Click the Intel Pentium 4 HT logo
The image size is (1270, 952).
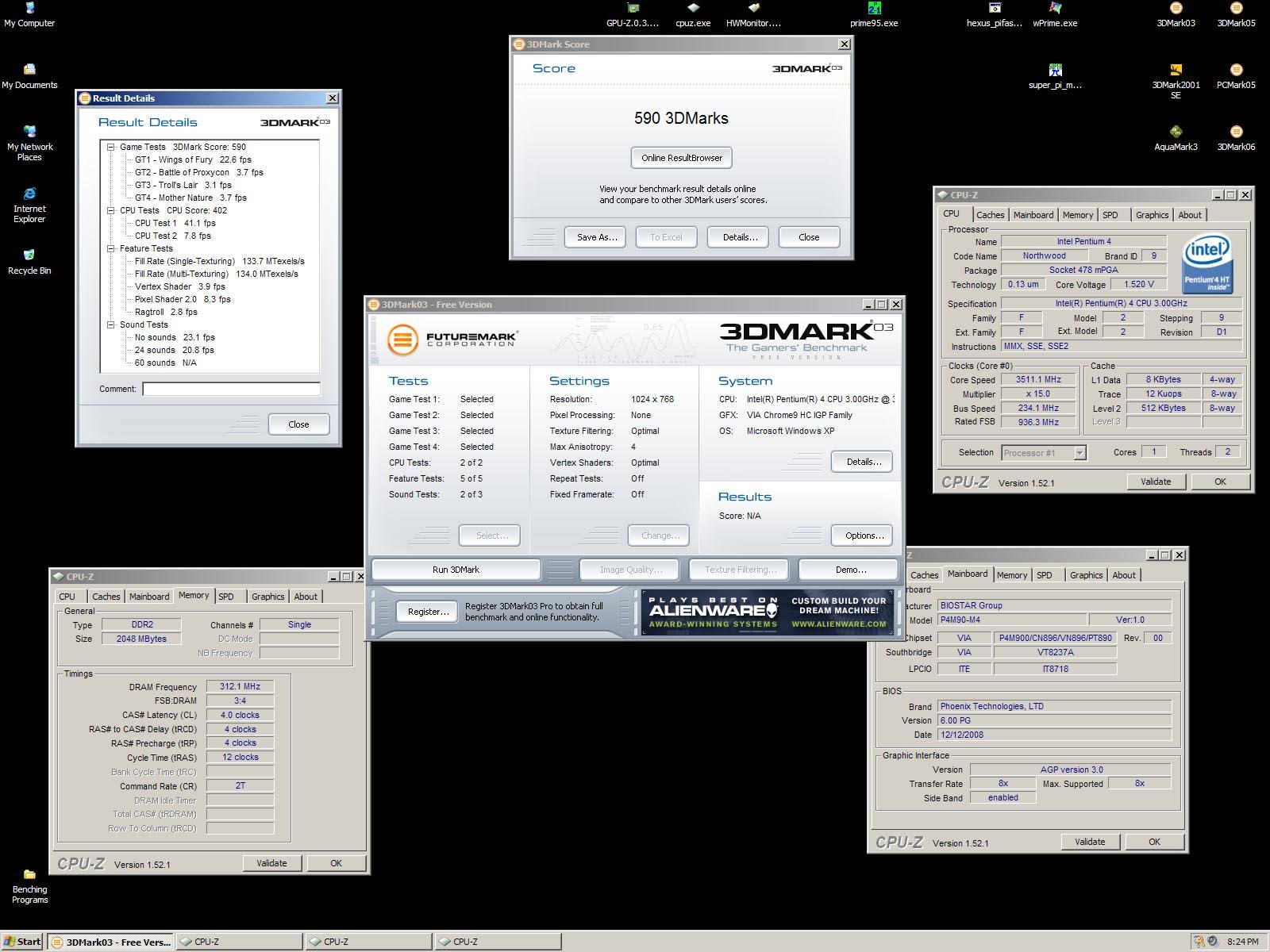pyautogui.click(x=1206, y=265)
